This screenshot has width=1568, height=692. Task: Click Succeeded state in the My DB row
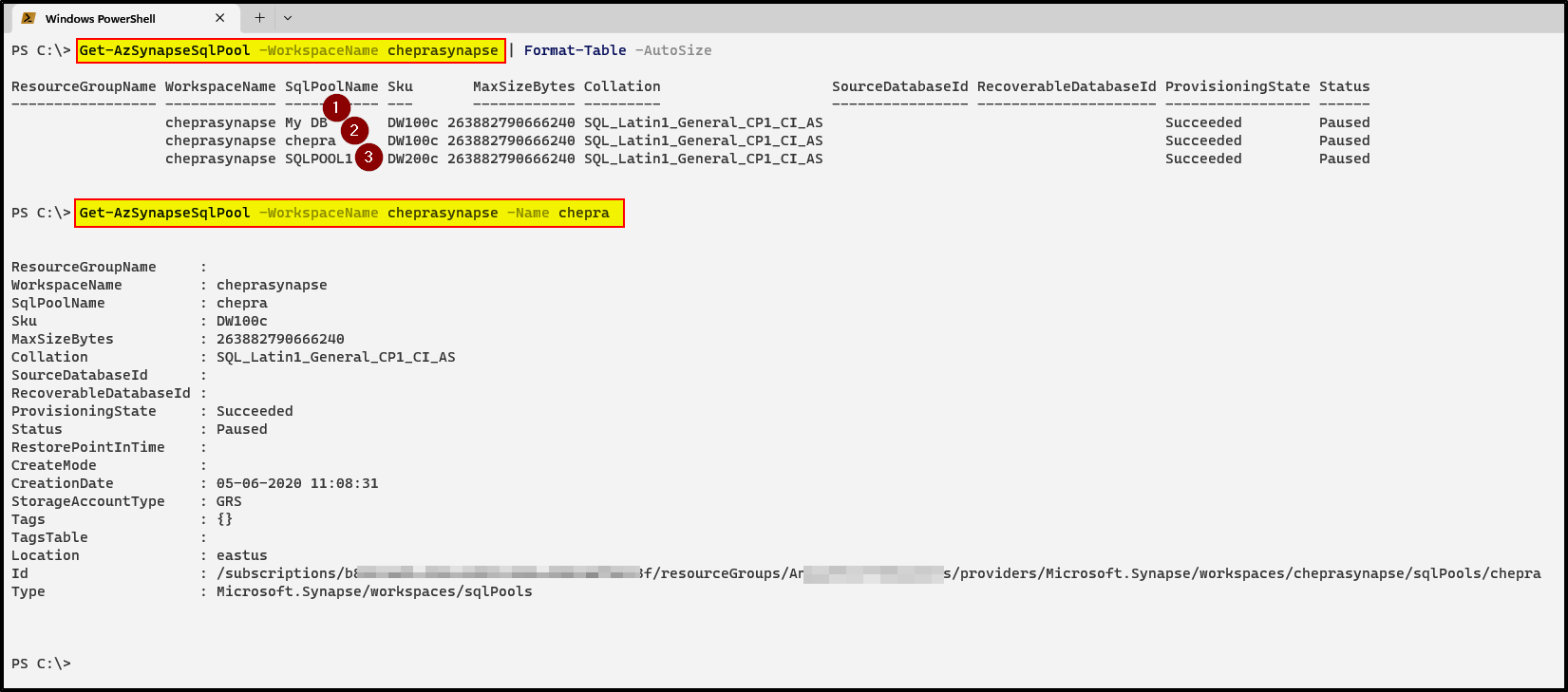coord(1203,122)
